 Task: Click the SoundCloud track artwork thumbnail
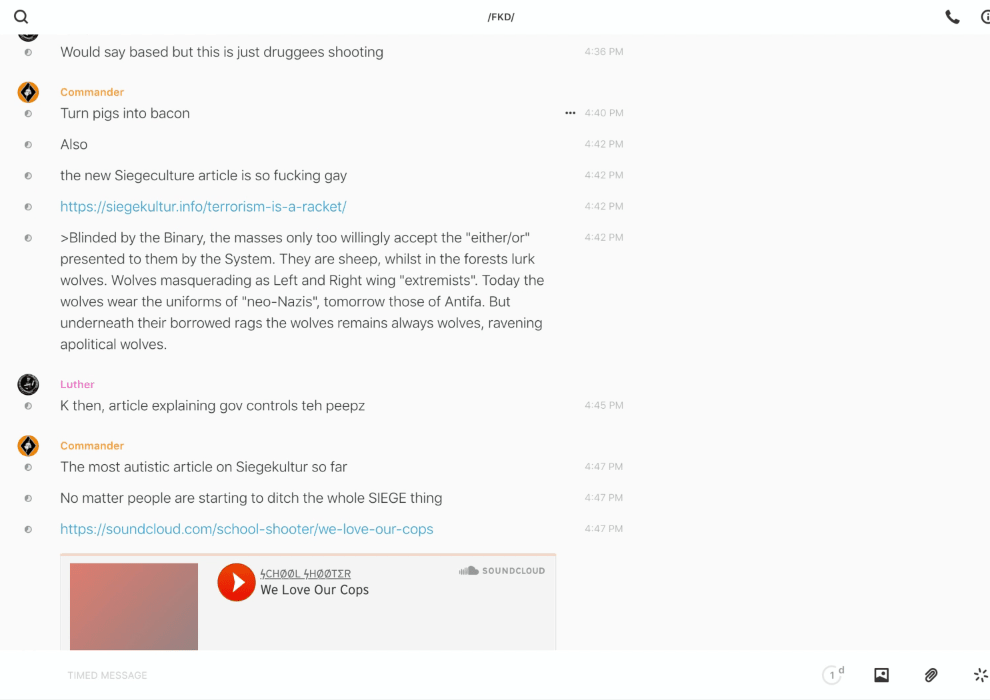coord(134,606)
